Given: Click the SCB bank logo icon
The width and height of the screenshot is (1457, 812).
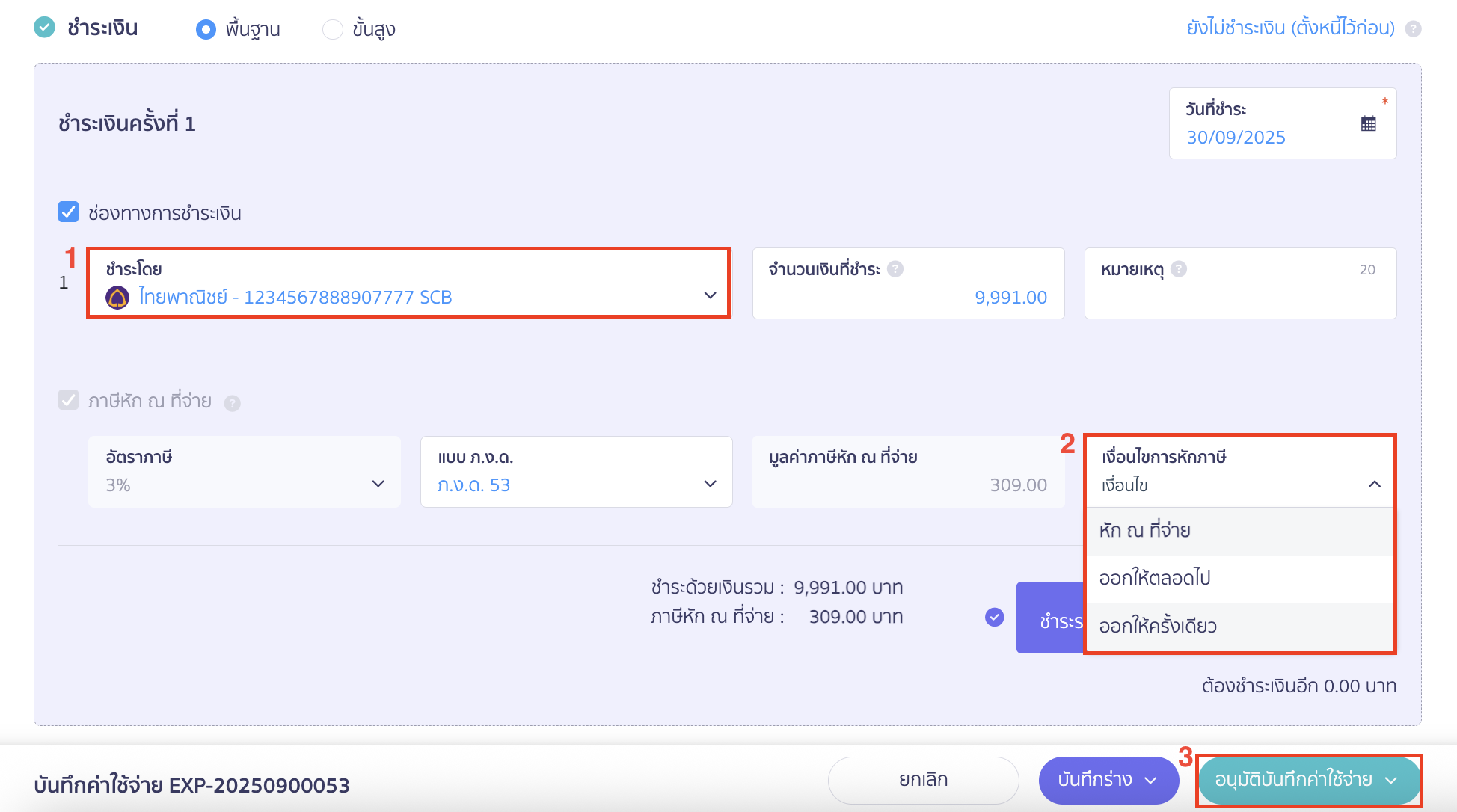Looking at the screenshot, I should coord(117,298).
